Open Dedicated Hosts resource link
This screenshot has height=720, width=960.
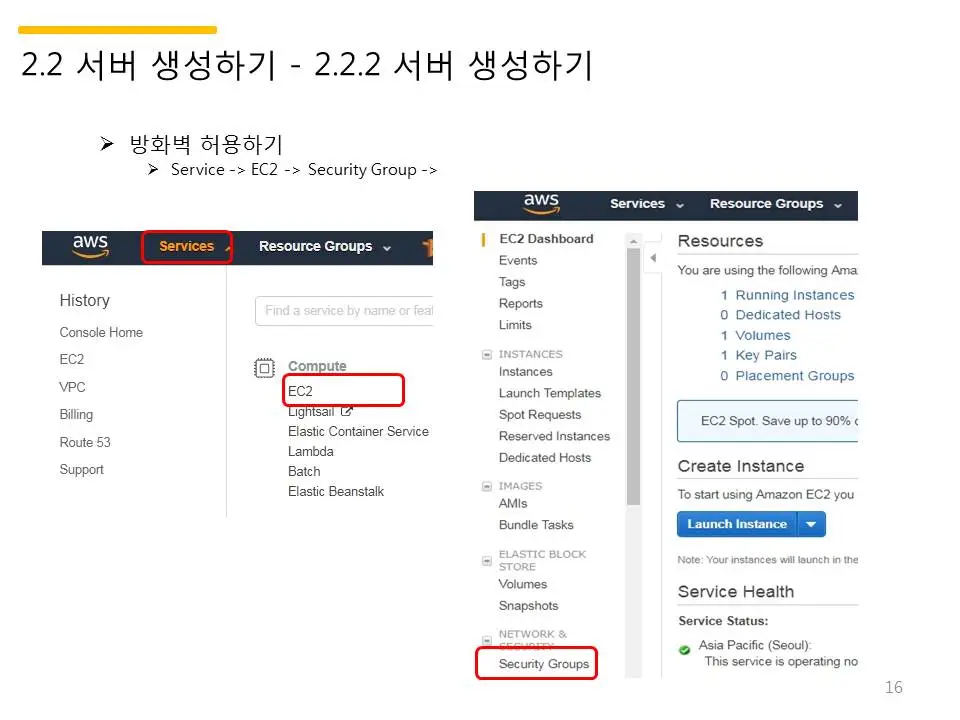click(x=788, y=315)
